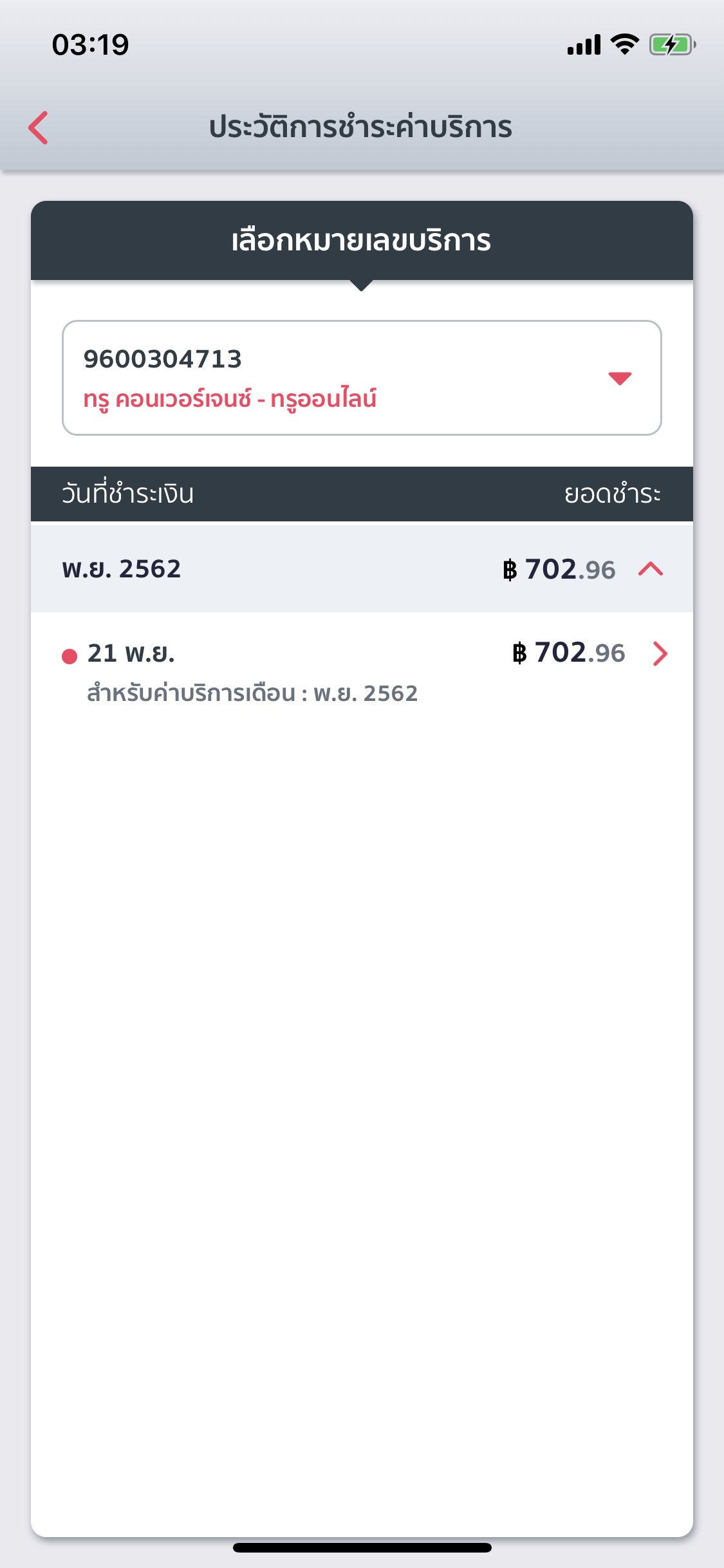Tap the 03:19 clock in the status bar
Image resolution: width=724 pixels, height=1568 pixels.
(x=91, y=45)
